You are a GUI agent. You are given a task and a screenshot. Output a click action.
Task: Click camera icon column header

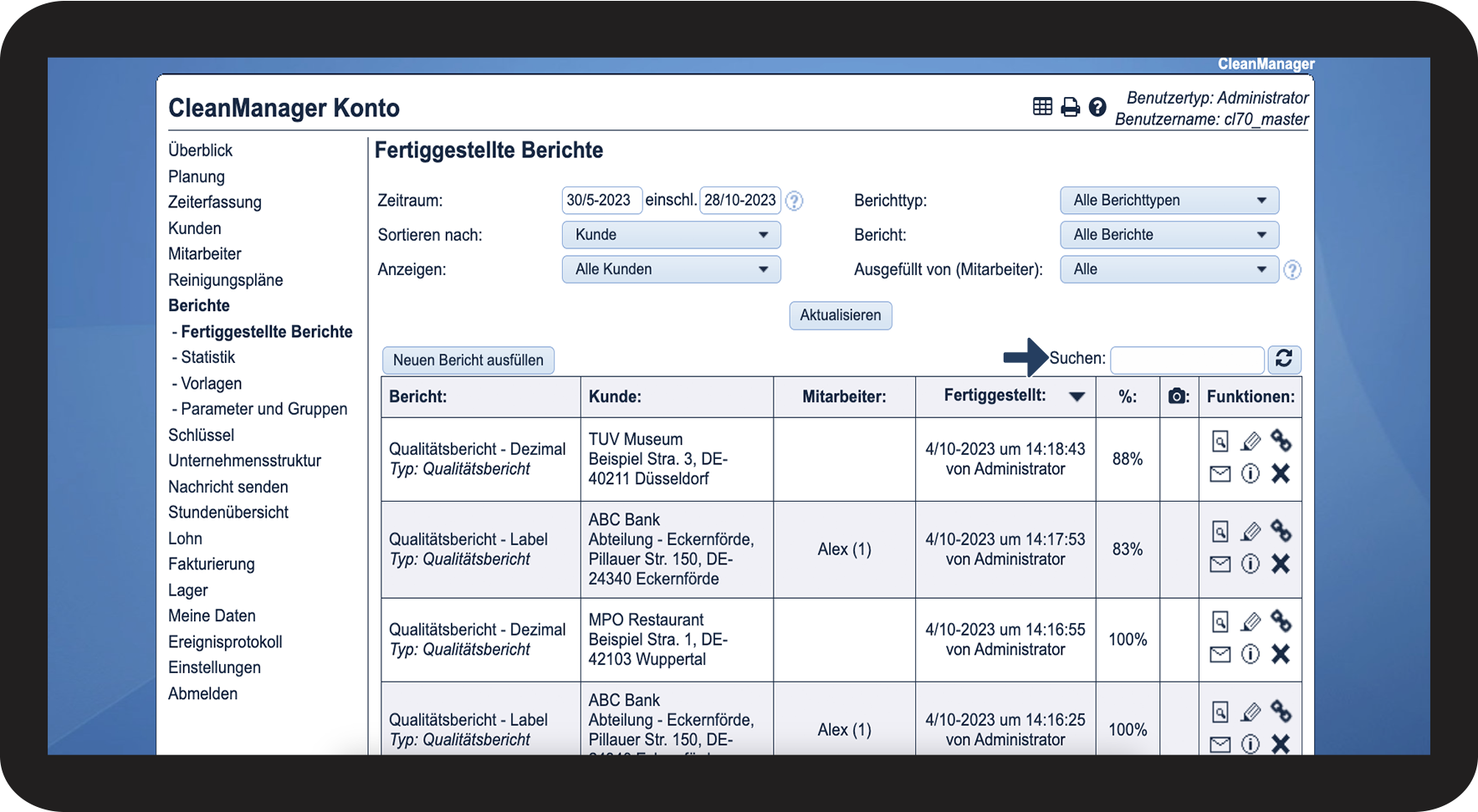pyautogui.click(x=1178, y=396)
